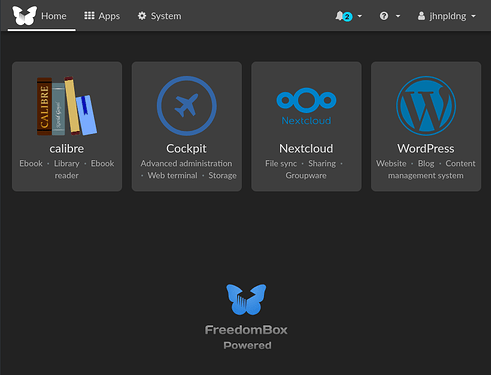491x375 pixels.
Task: Open the Cockpit app title
Action: tap(186, 149)
